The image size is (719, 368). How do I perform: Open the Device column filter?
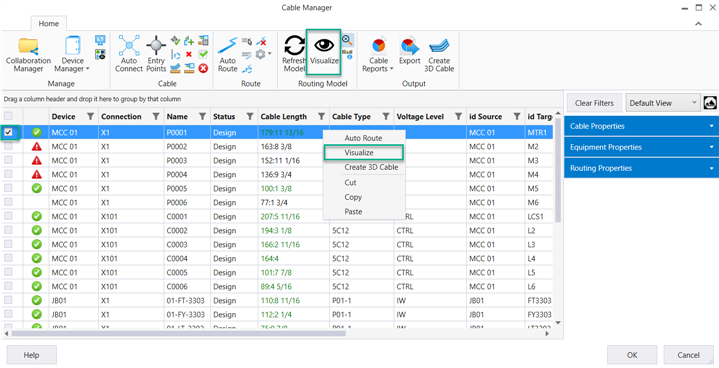coord(90,116)
